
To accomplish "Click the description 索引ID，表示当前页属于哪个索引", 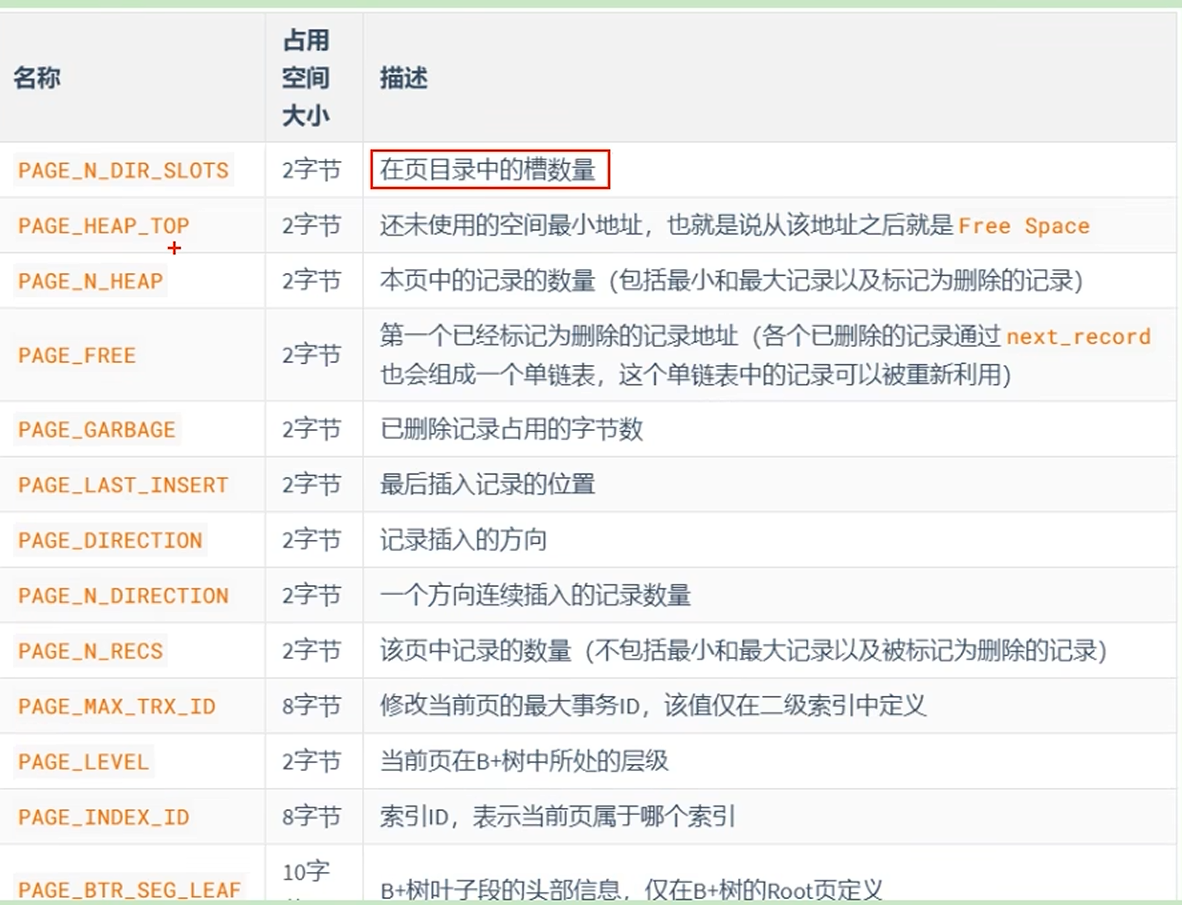I will [x=557, y=817].
